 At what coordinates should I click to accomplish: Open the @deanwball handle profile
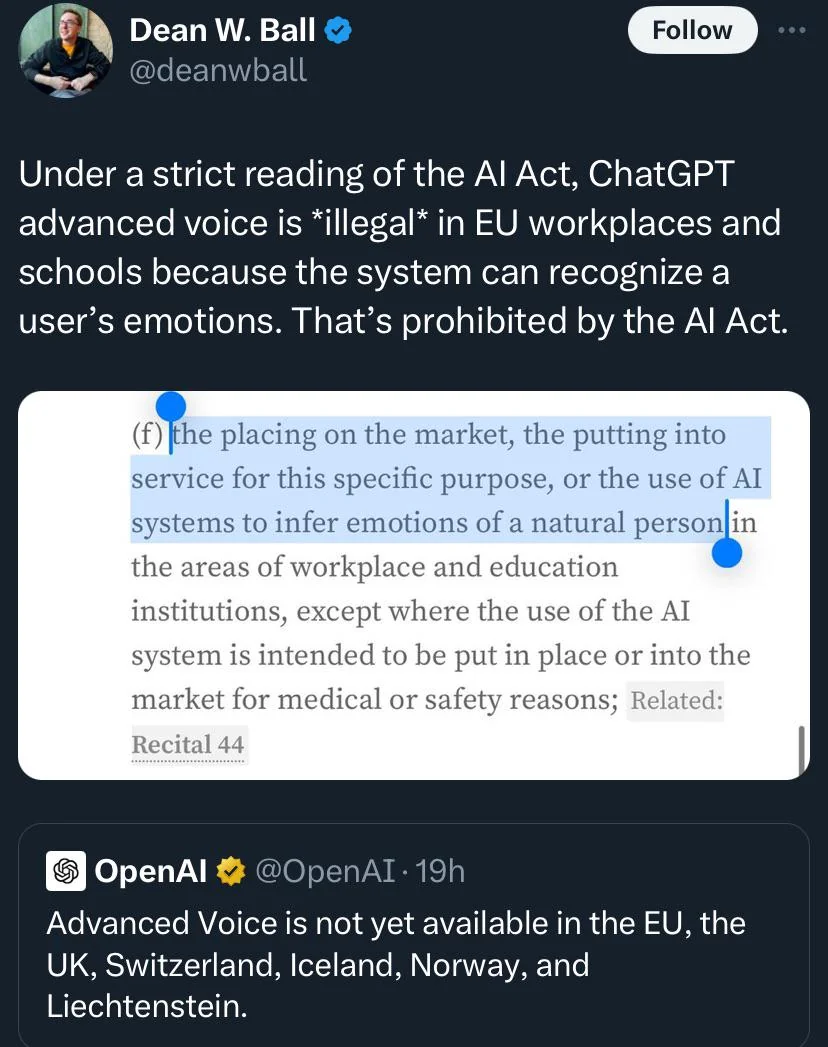click(218, 70)
